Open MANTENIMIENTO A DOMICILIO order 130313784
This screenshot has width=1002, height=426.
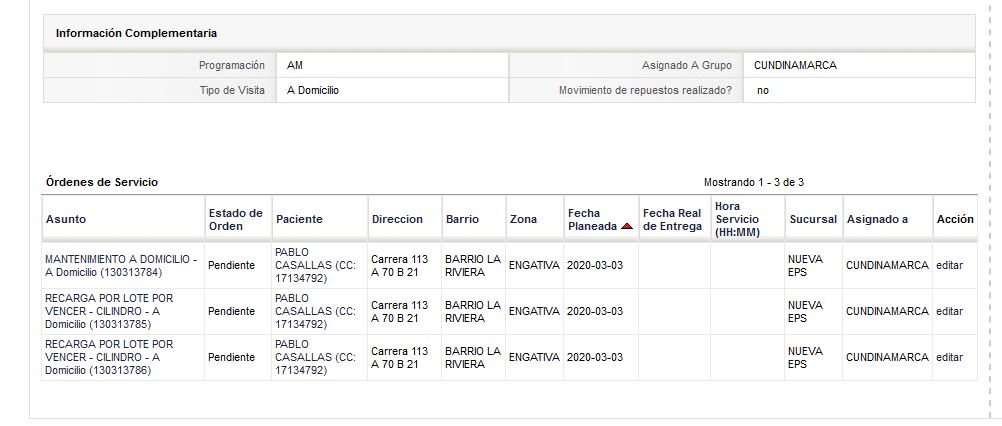121,266
